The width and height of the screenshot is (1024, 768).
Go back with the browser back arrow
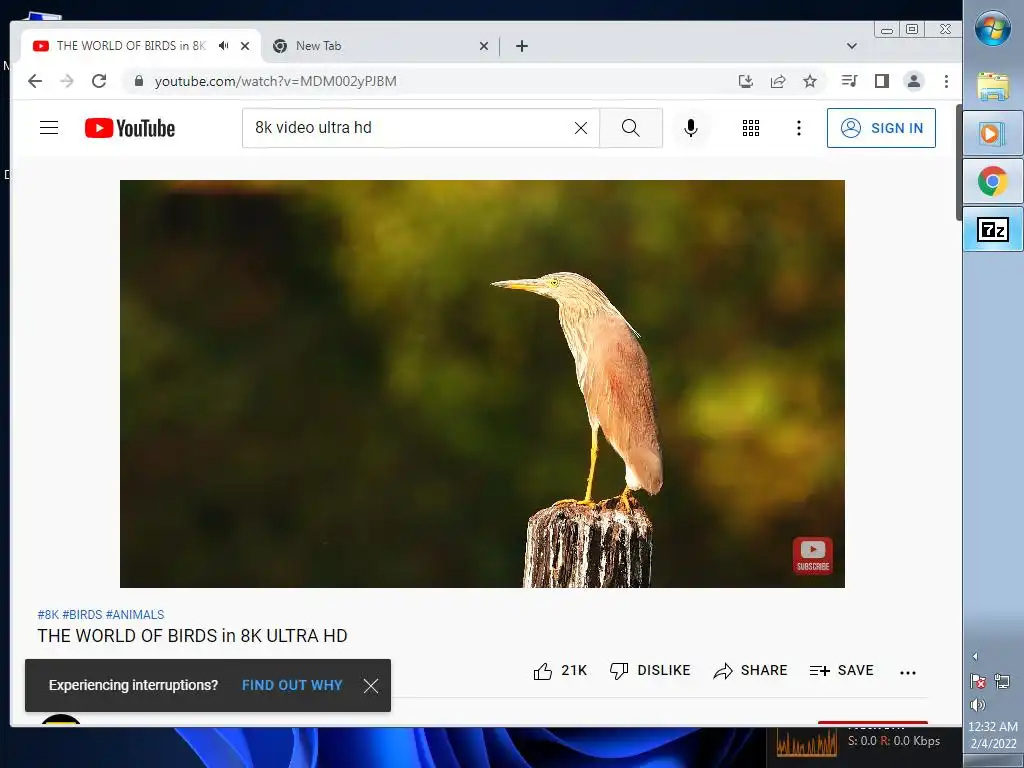pyautogui.click(x=35, y=81)
